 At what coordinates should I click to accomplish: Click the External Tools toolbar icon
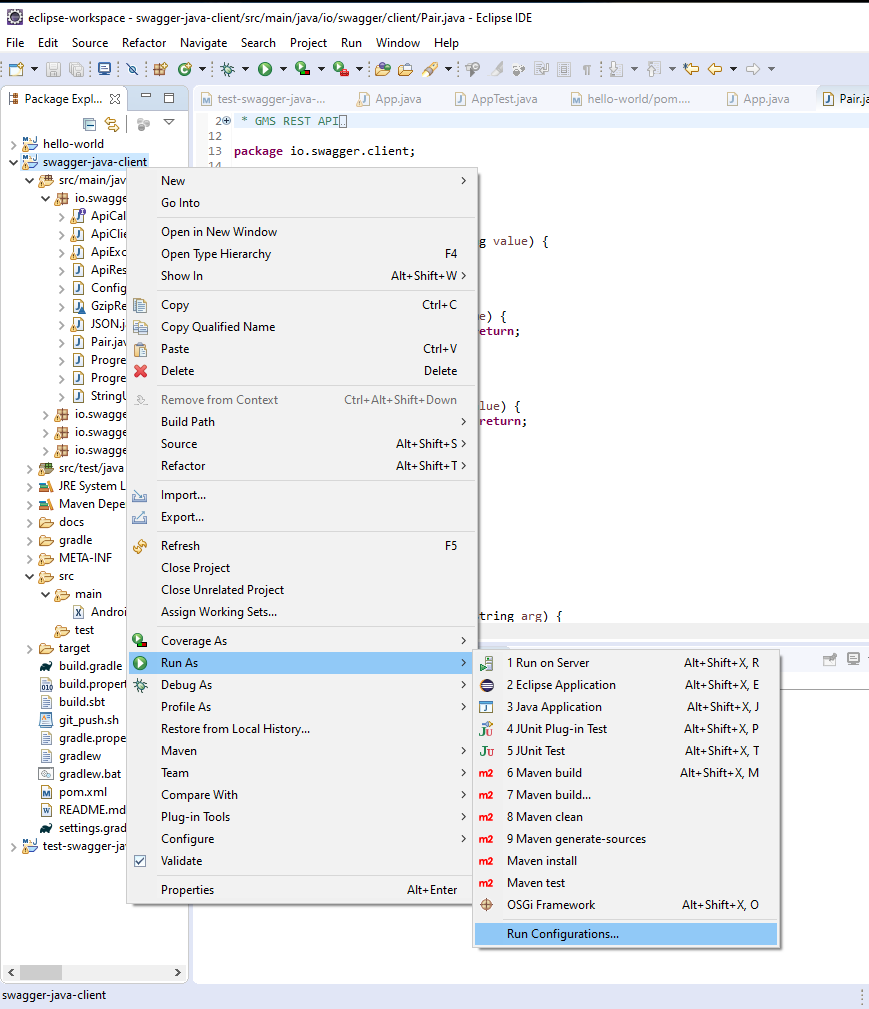click(340, 70)
